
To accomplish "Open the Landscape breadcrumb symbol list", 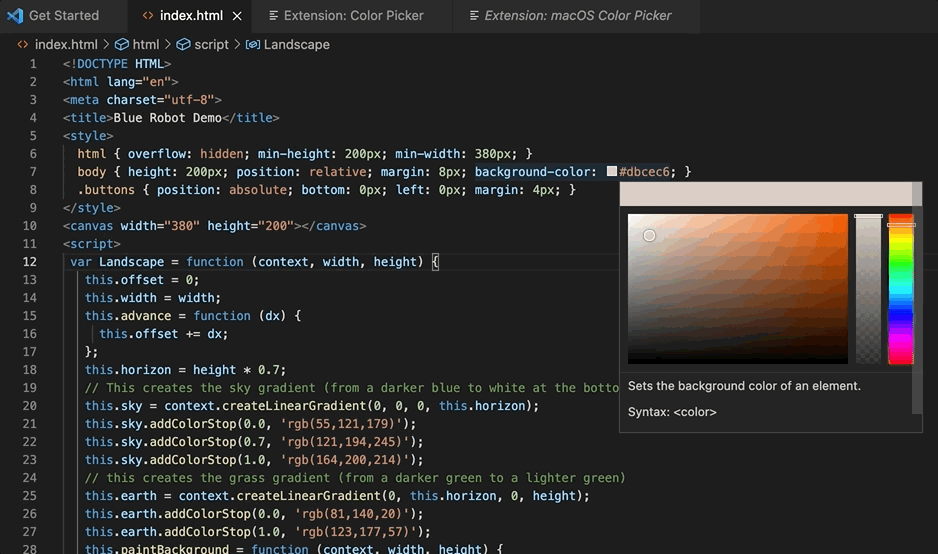I will click(296, 45).
